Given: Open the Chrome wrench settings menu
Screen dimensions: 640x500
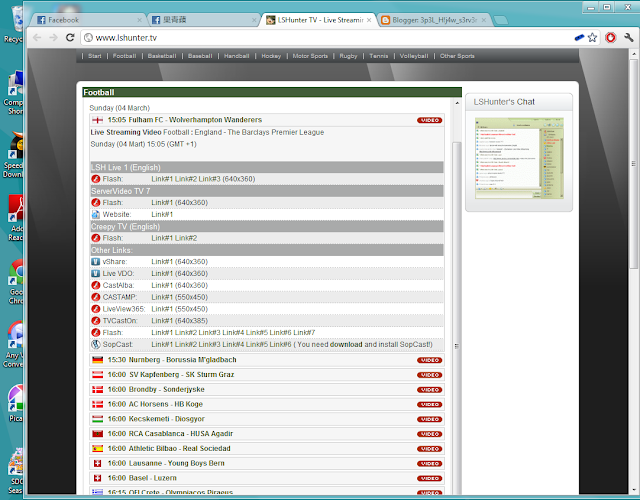Looking at the screenshot, I should (629, 38).
